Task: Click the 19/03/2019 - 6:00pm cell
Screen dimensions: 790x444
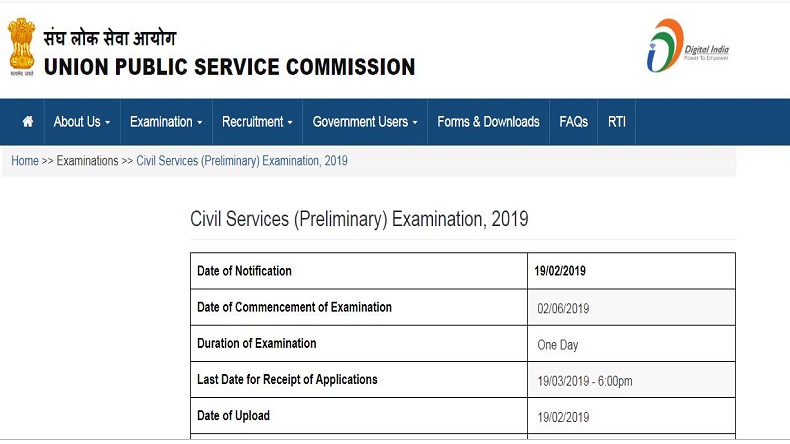Action: [x=585, y=381]
